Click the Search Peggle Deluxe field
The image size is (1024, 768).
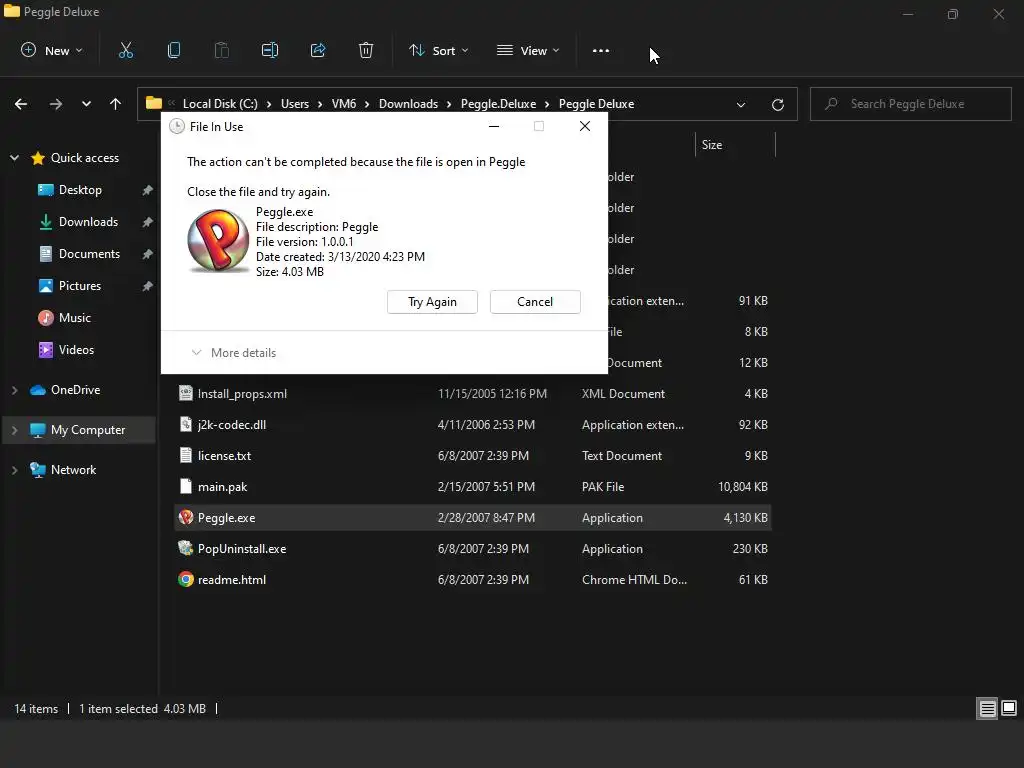tap(910, 104)
